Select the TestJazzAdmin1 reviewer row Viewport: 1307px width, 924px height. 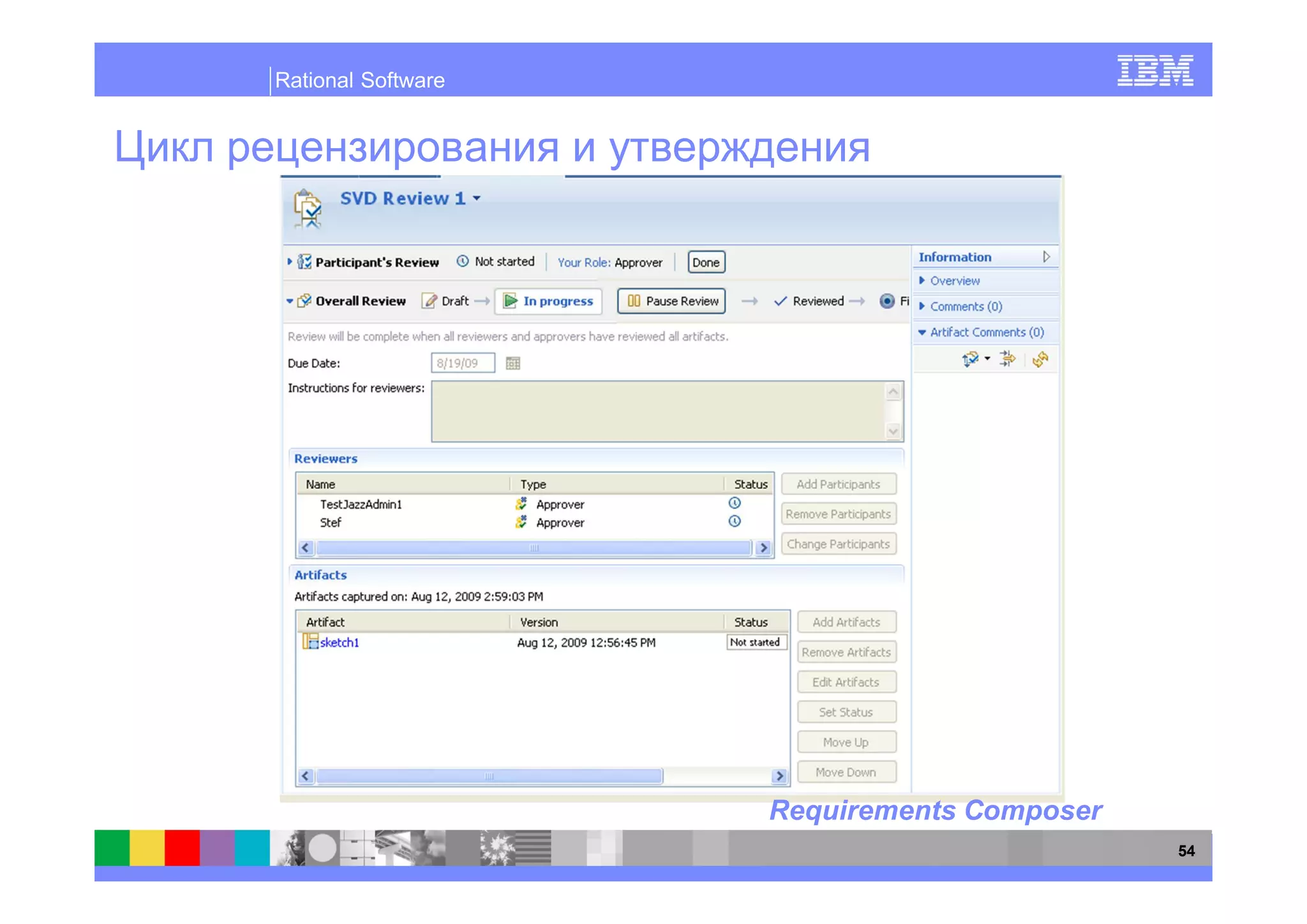pyautogui.click(x=535, y=504)
